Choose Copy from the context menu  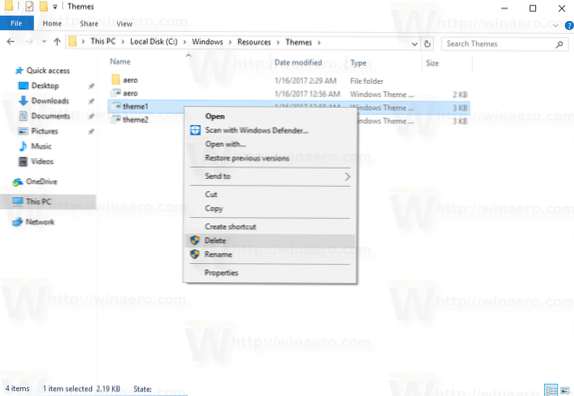(x=213, y=209)
